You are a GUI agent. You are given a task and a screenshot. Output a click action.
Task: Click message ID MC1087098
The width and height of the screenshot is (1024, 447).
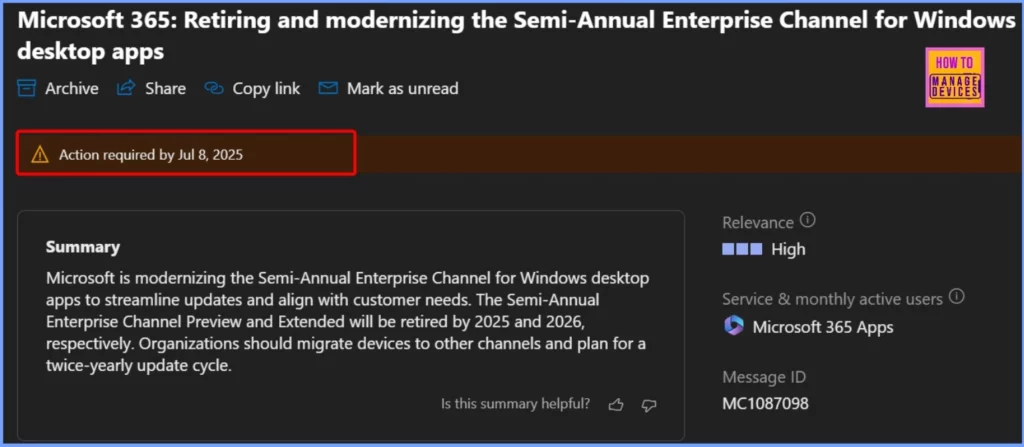[x=765, y=403]
